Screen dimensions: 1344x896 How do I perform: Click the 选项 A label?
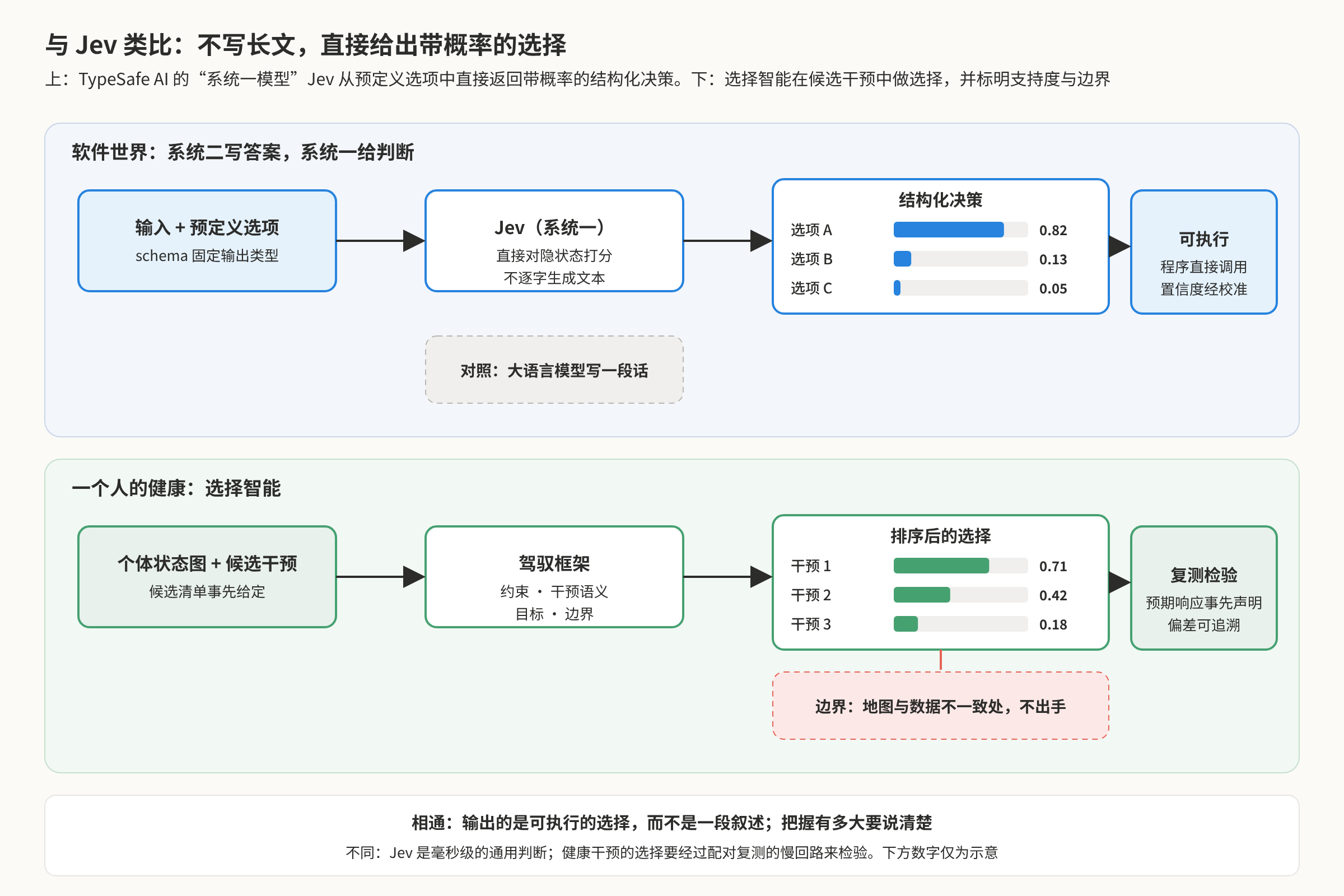click(x=811, y=230)
